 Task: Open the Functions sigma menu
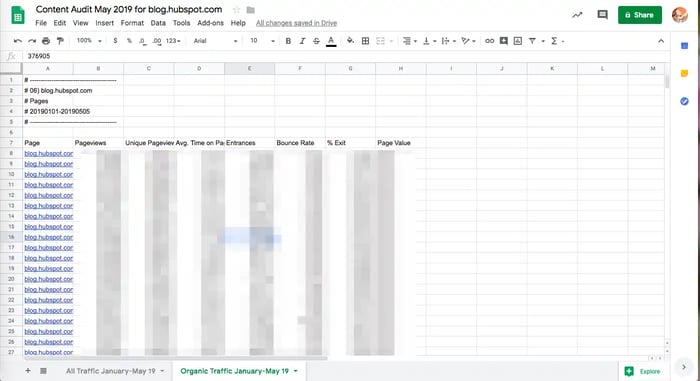point(557,41)
